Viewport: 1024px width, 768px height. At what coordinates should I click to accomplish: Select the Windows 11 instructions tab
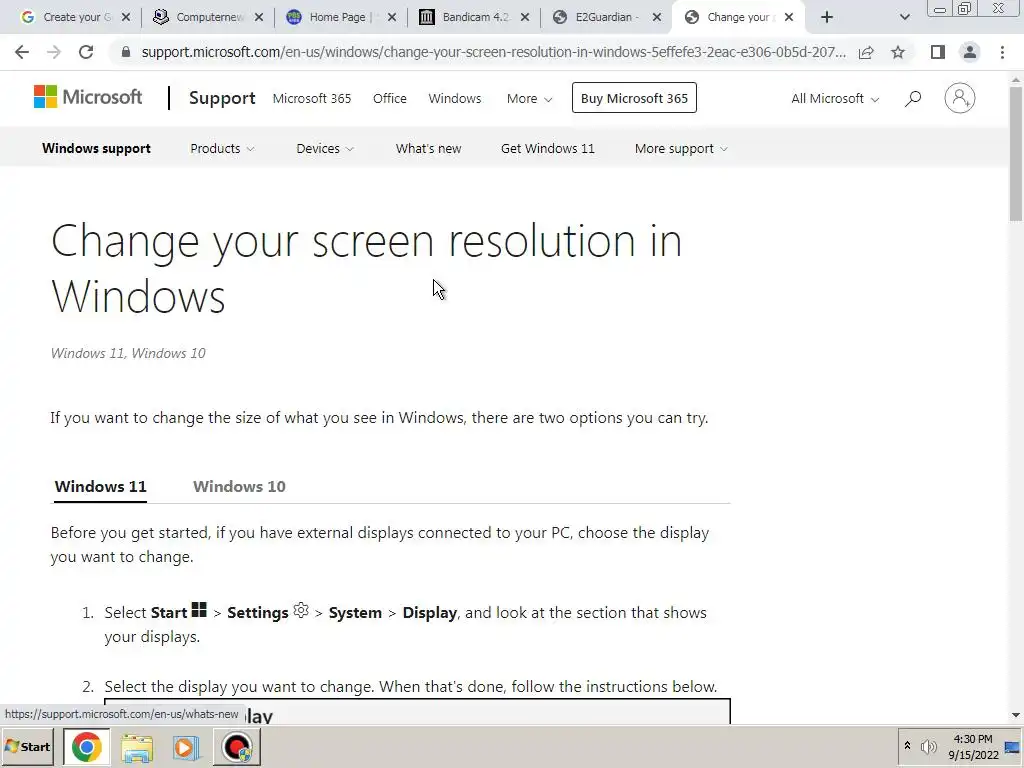click(x=101, y=487)
